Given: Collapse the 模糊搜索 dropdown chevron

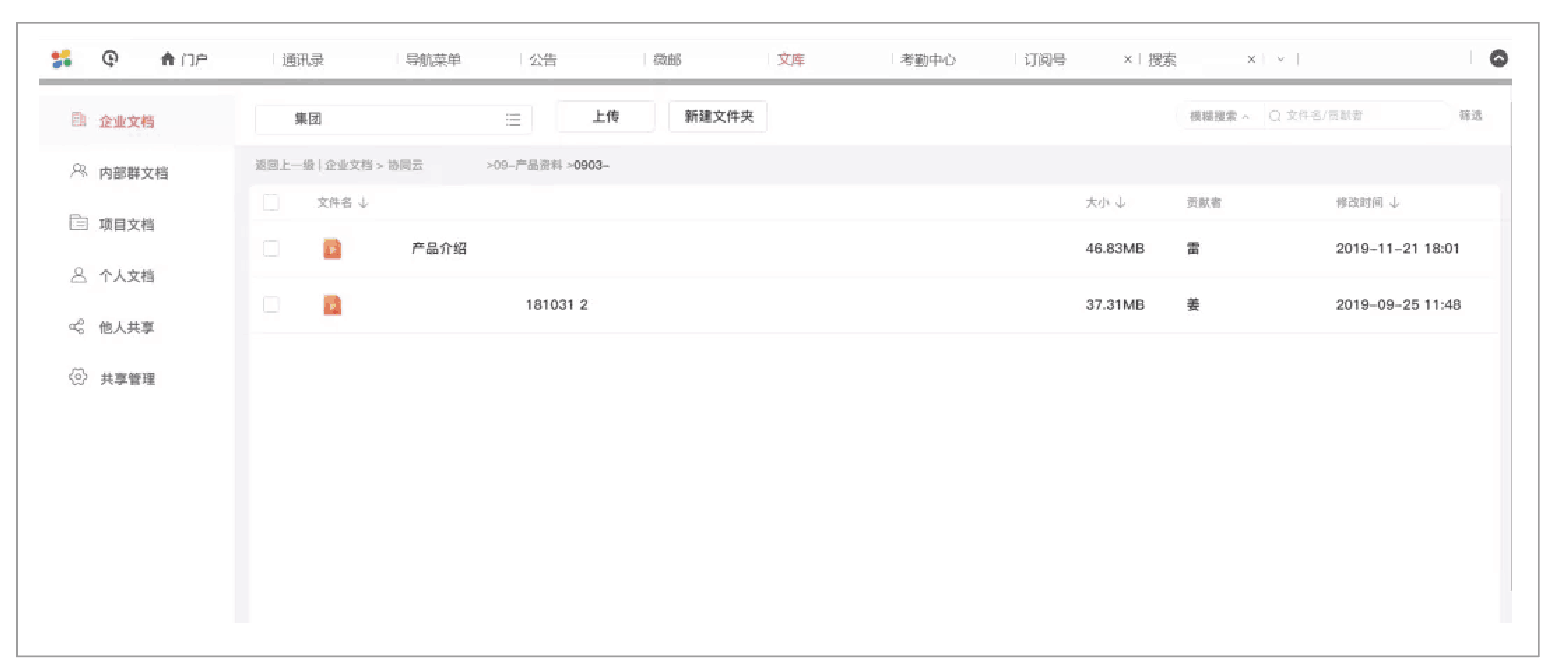Looking at the screenshot, I should (1246, 115).
